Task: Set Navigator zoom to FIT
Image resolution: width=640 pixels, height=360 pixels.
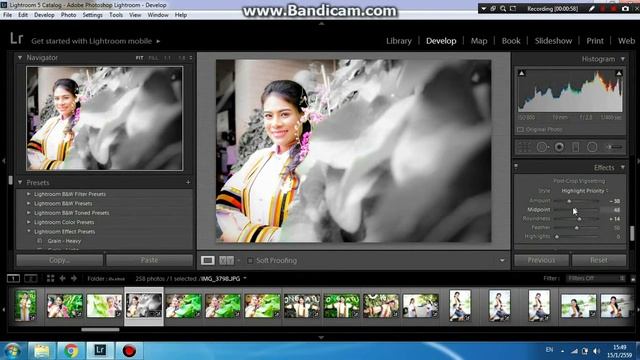Action: 139,58
